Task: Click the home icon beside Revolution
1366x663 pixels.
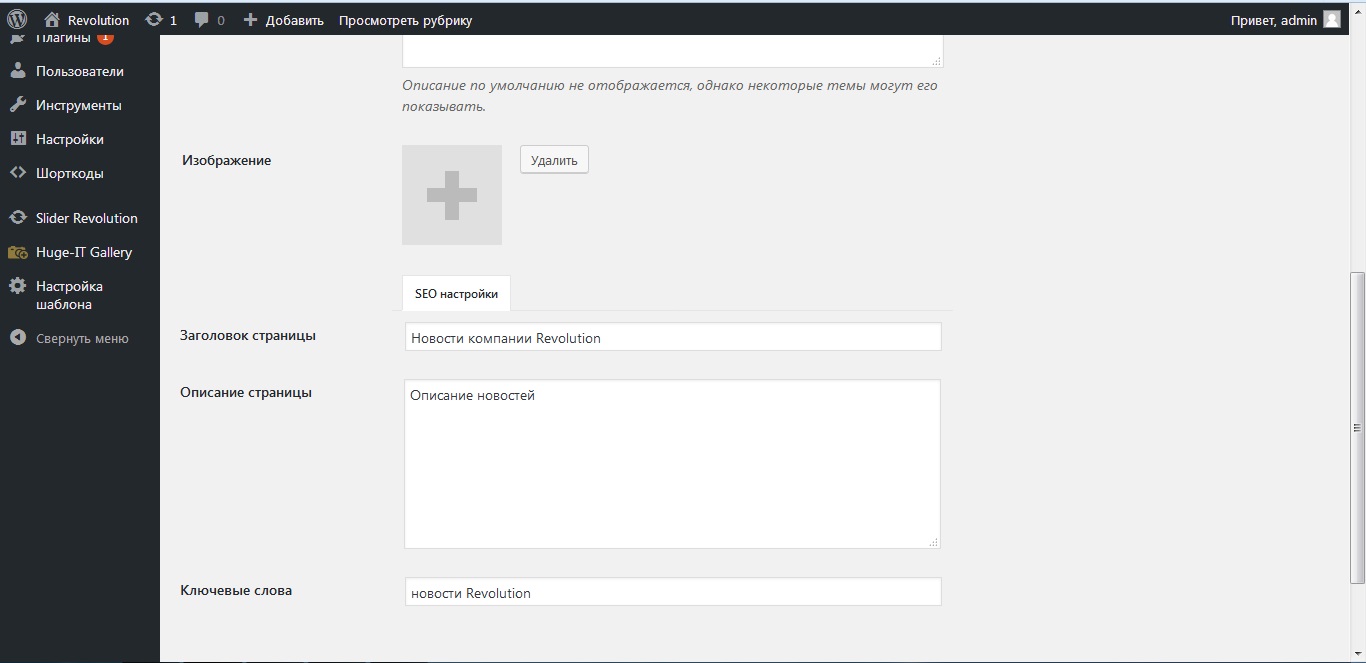Action: [52, 20]
